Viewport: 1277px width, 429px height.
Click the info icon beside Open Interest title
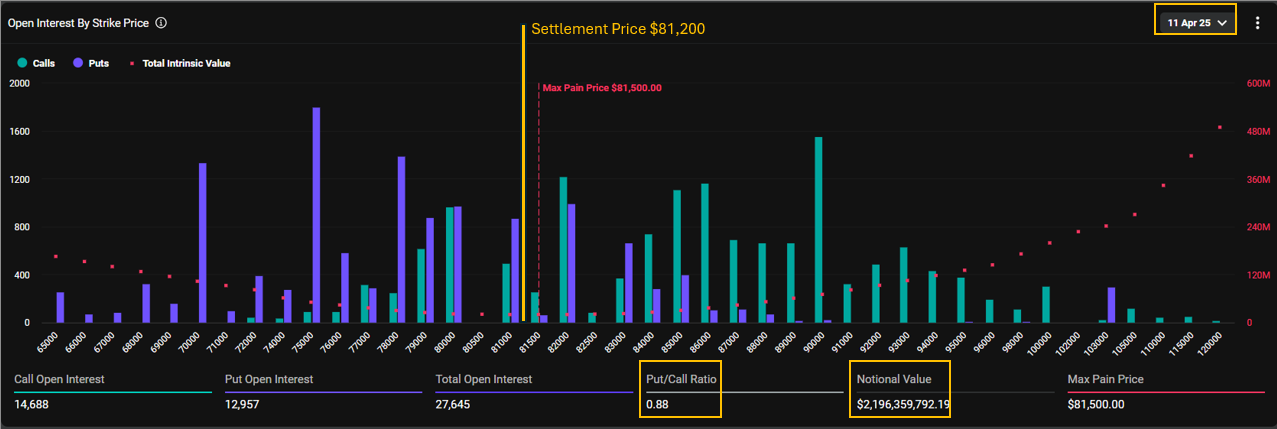[162, 22]
